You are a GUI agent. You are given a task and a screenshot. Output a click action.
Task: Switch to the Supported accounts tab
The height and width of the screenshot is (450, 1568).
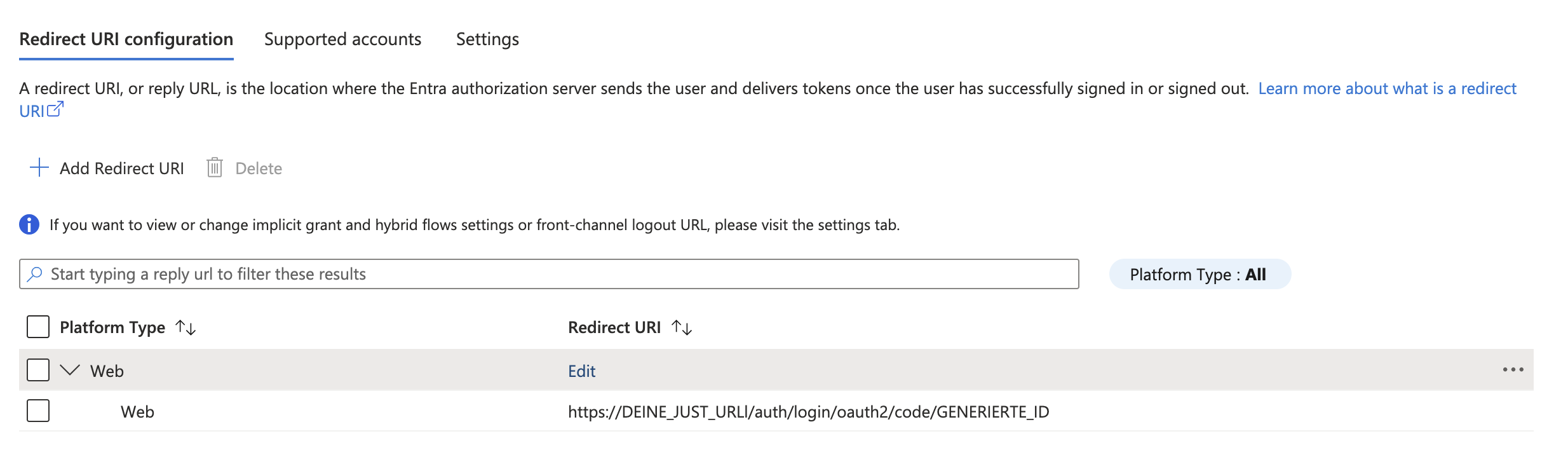click(x=342, y=39)
